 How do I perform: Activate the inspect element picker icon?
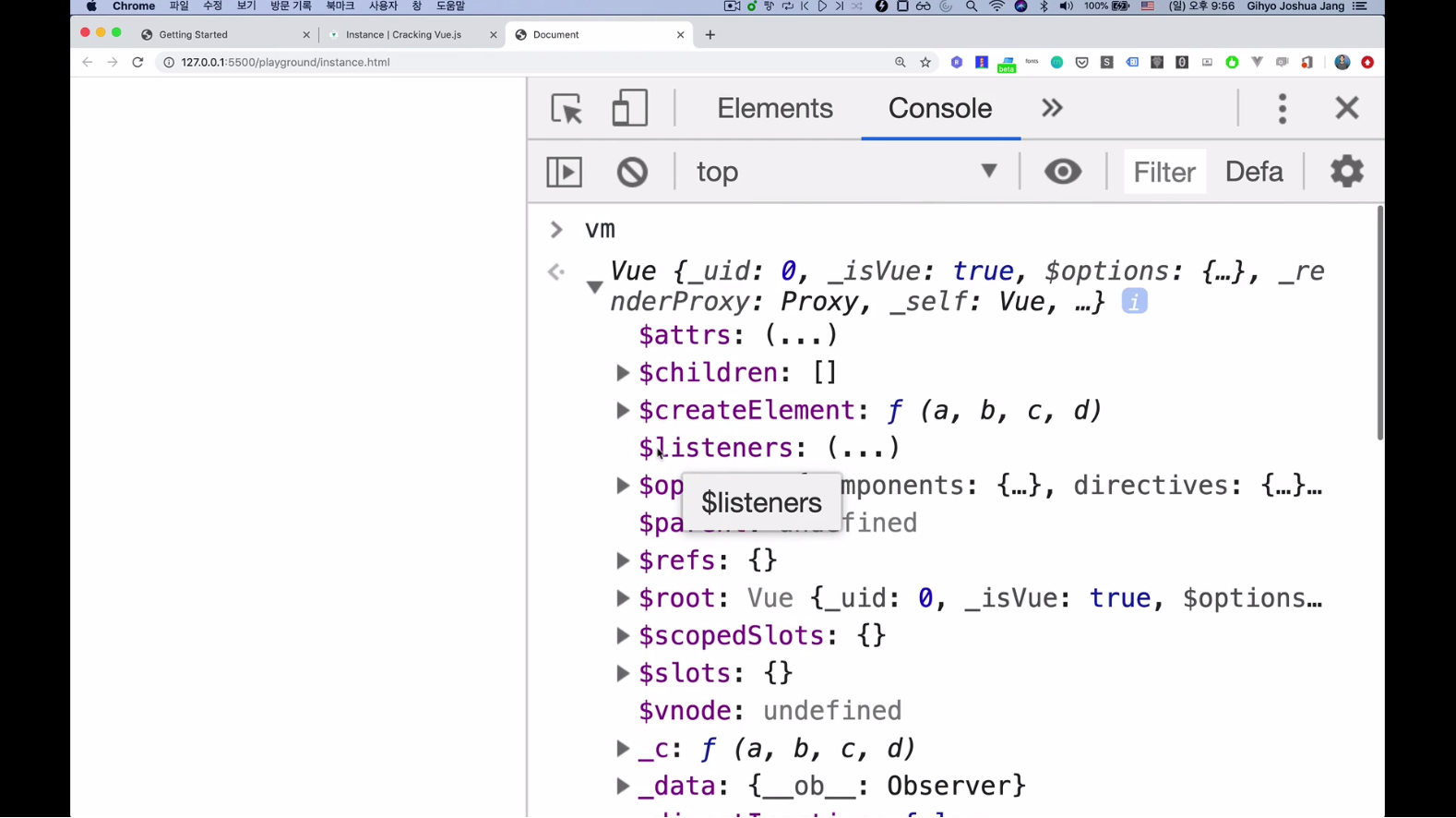[567, 109]
